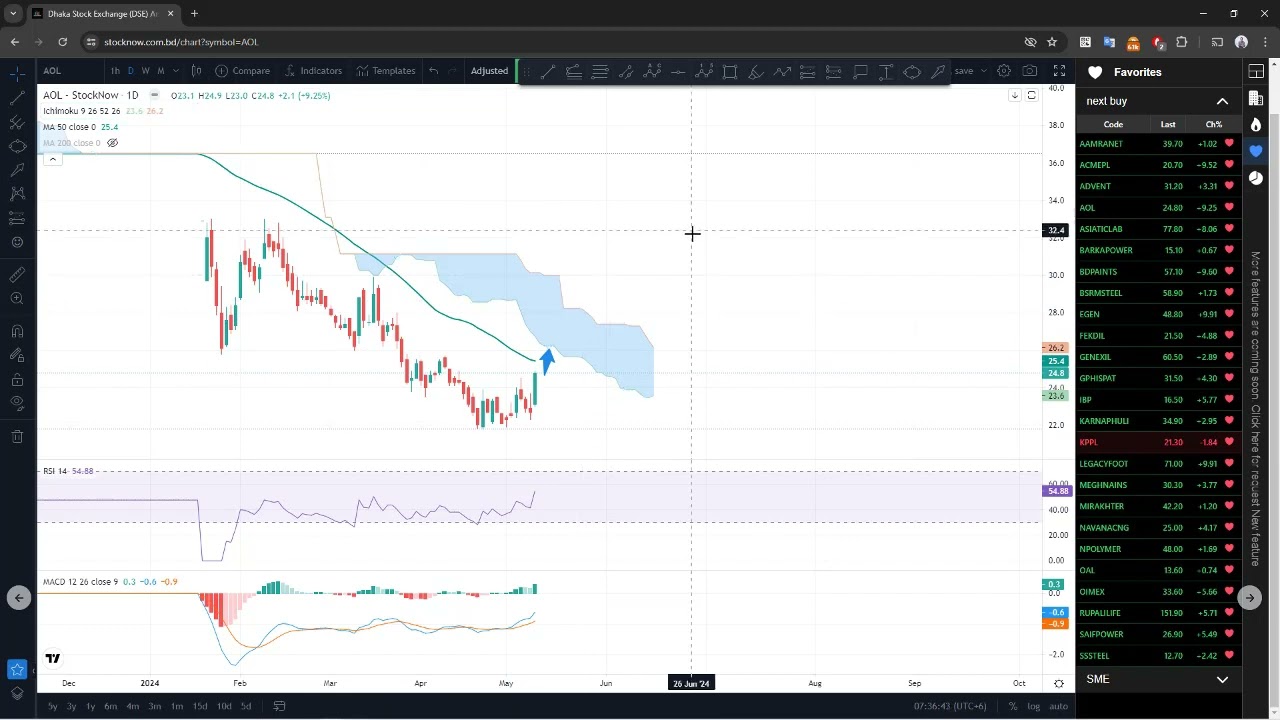Select the horizontal line in floating toolbar
Image resolution: width=1280 pixels, height=720 pixels.
678,71
